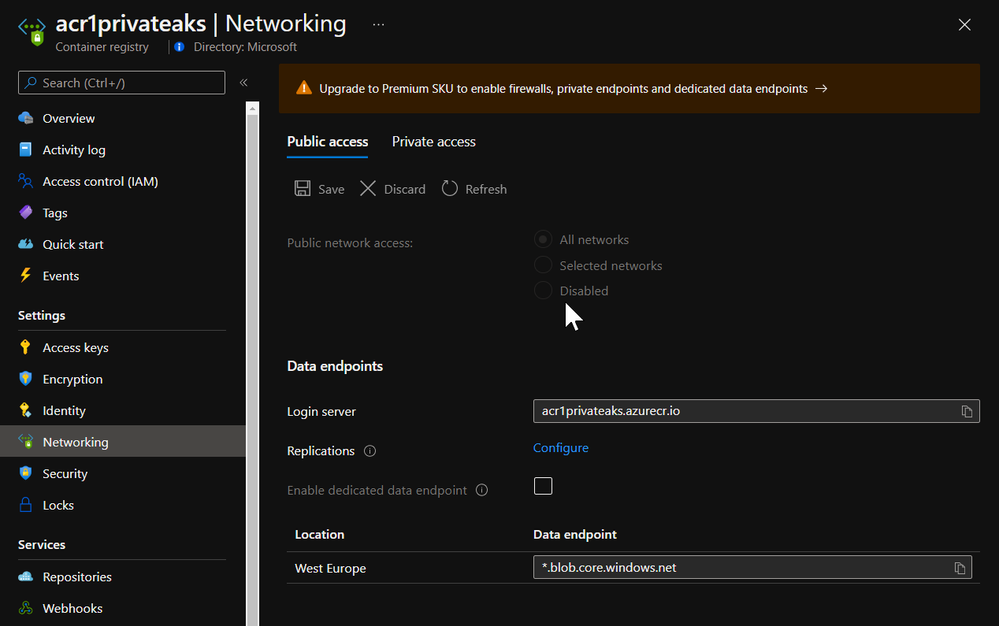The width and height of the screenshot is (999, 626).
Task: Click the sidebar scroll up arrow
Action: click(252, 108)
